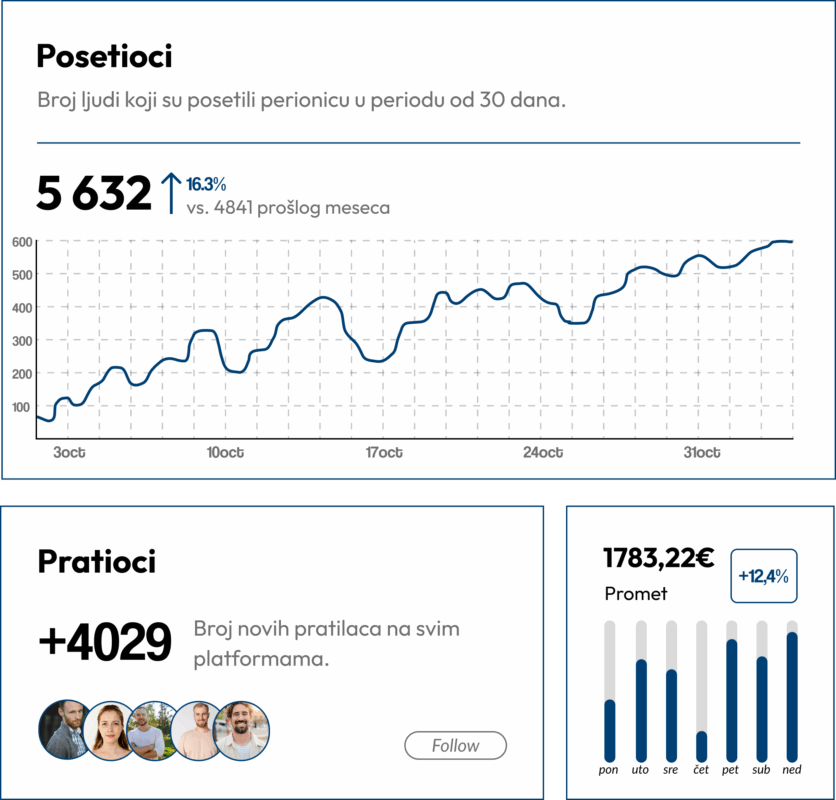The image size is (836, 800).
Task: Click the Follow button
Action: [455, 745]
